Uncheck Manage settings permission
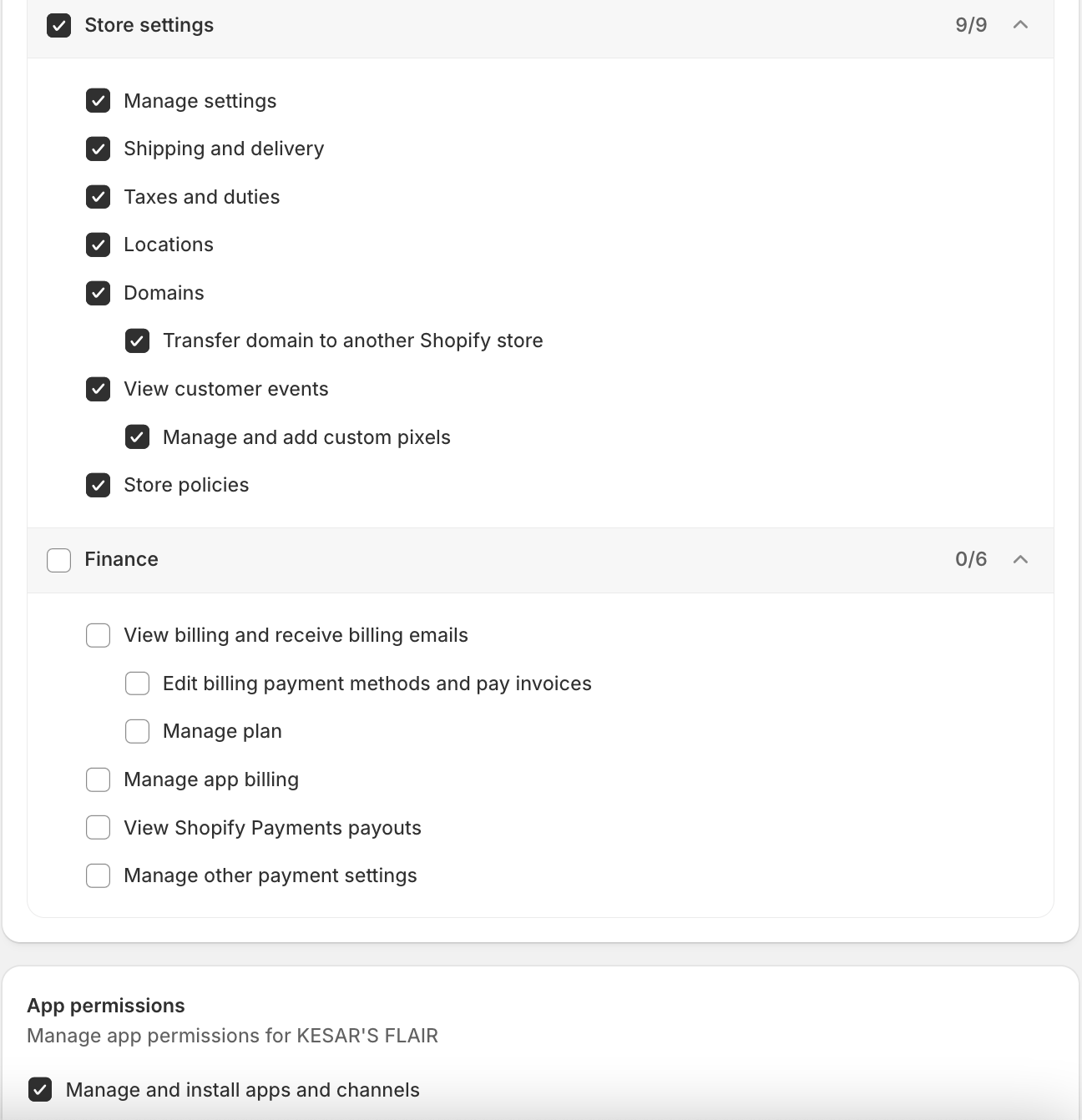The width and height of the screenshot is (1082, 1120). coord(98,101)
